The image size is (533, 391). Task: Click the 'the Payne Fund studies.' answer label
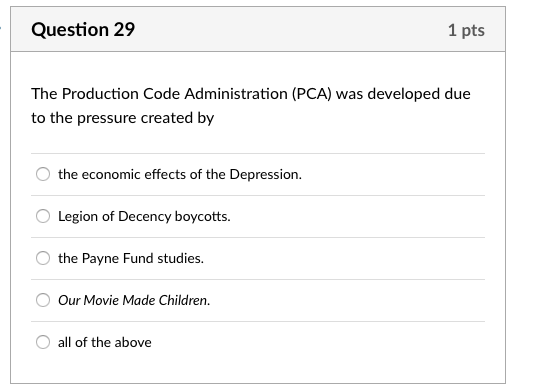coord(131,258)
